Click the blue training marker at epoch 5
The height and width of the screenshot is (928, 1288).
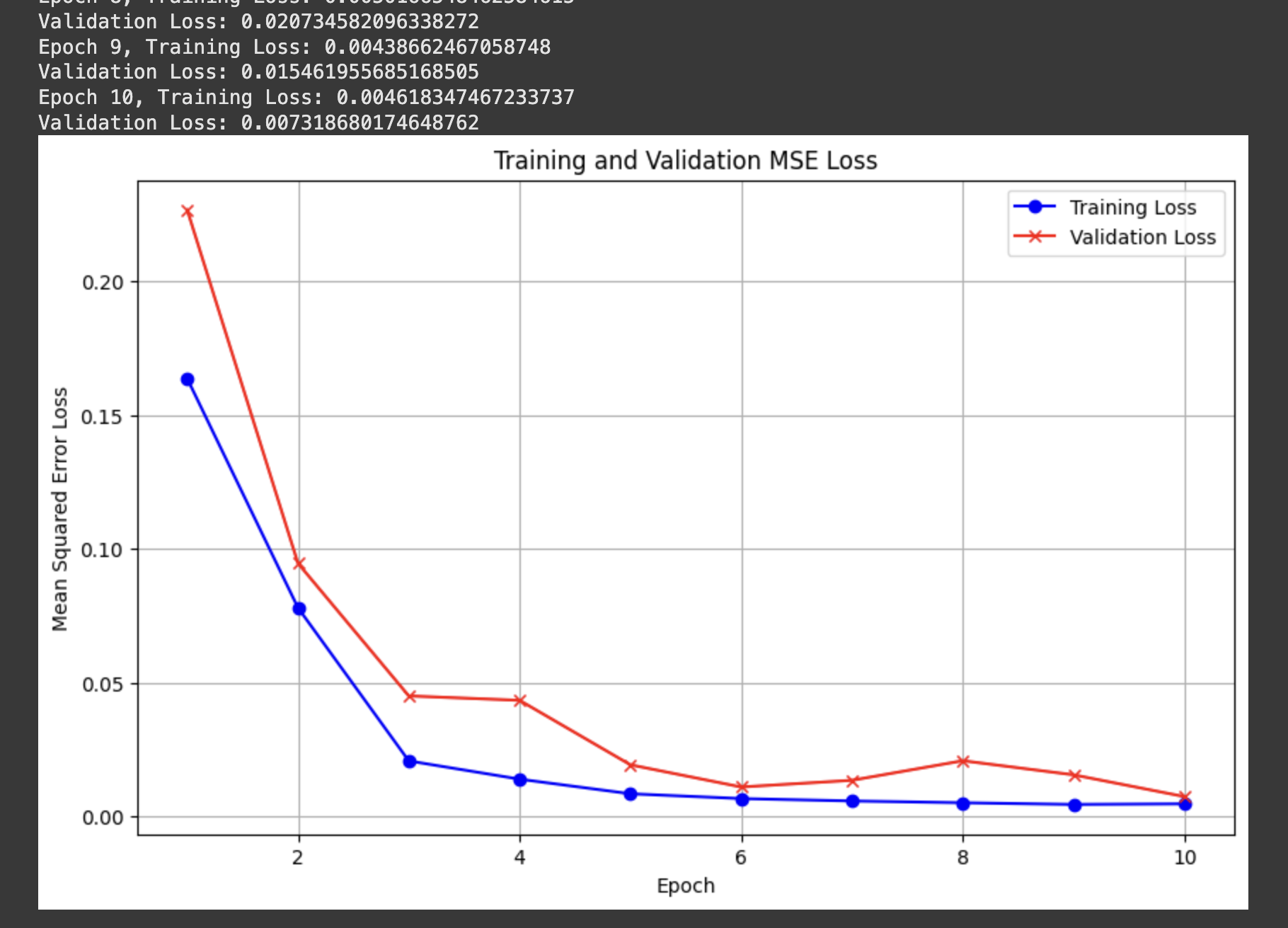[x=631, y=794]
